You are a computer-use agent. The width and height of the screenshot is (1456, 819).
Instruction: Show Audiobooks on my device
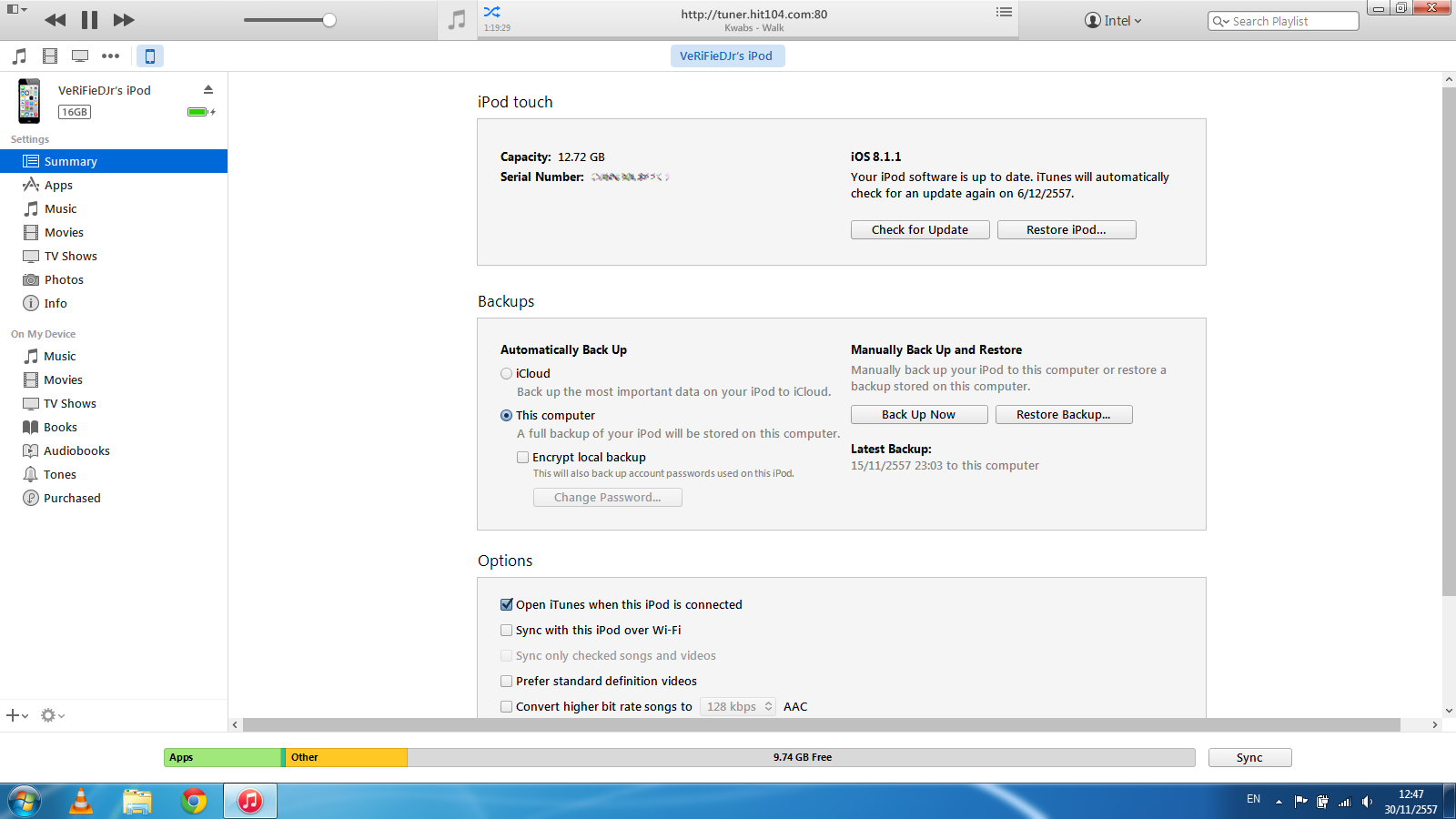coord(114,450)
